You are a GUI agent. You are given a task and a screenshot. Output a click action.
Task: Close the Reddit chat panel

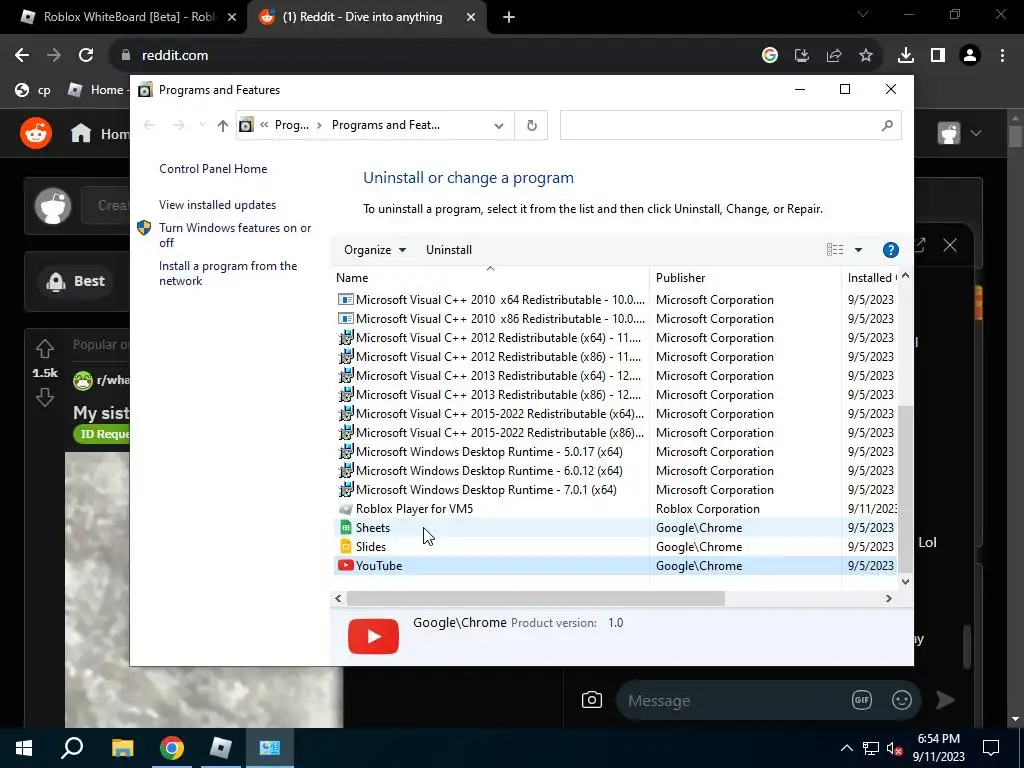pyautogui.click(x=950, y=245)
